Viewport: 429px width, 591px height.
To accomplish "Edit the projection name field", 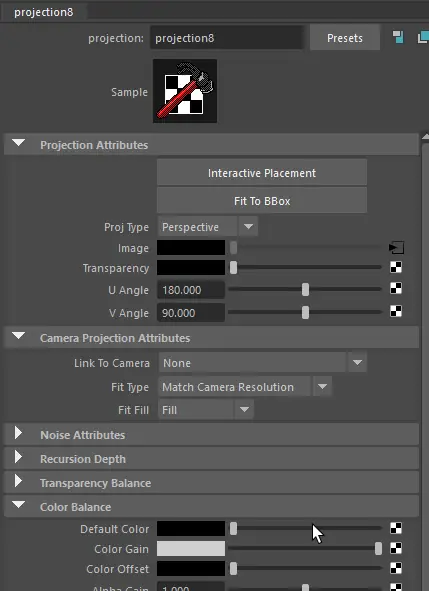I will click(227, 38).
